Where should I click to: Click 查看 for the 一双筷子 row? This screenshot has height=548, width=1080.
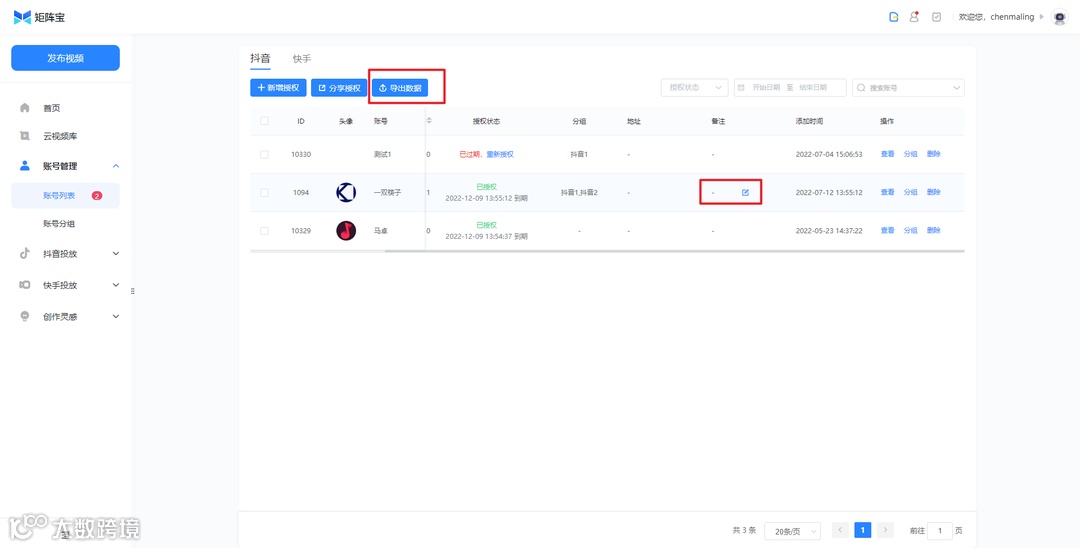(887, 193)
